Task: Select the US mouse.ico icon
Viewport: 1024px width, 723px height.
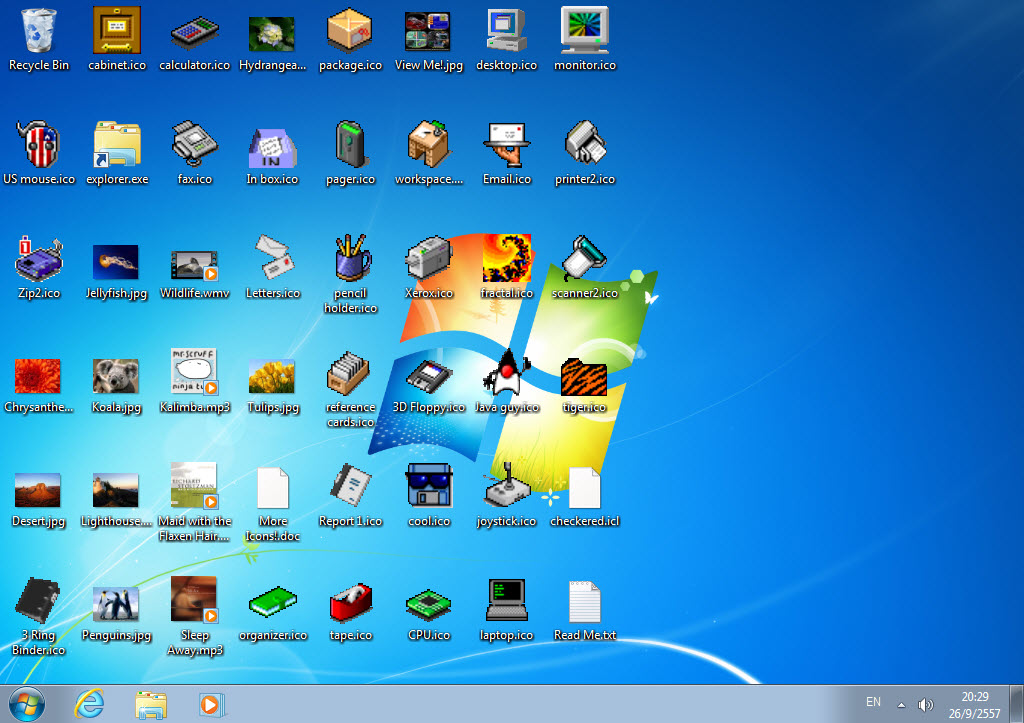Action: tap(39, 146)
